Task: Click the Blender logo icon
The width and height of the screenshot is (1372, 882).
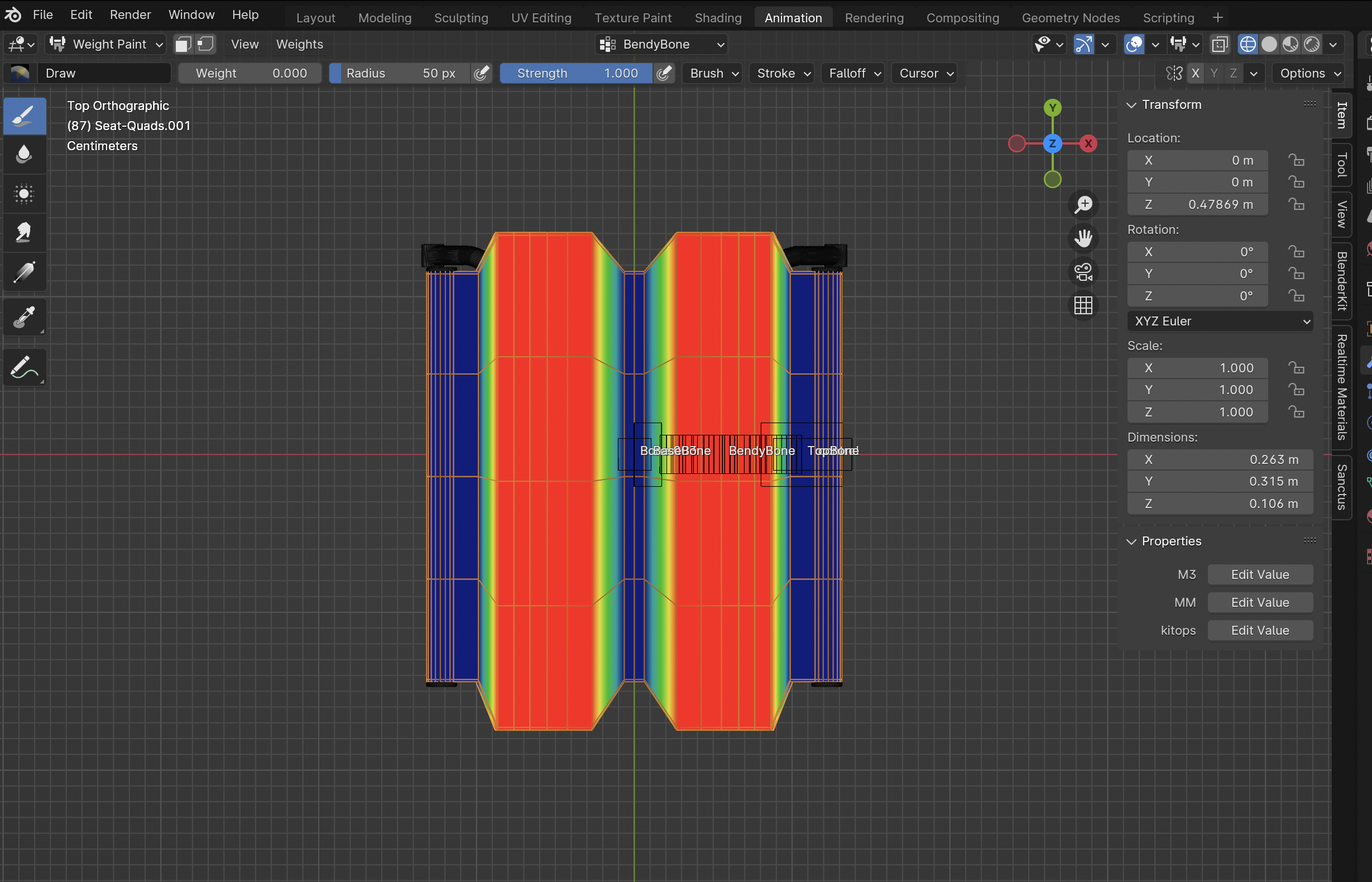Action: coord(13,15)
